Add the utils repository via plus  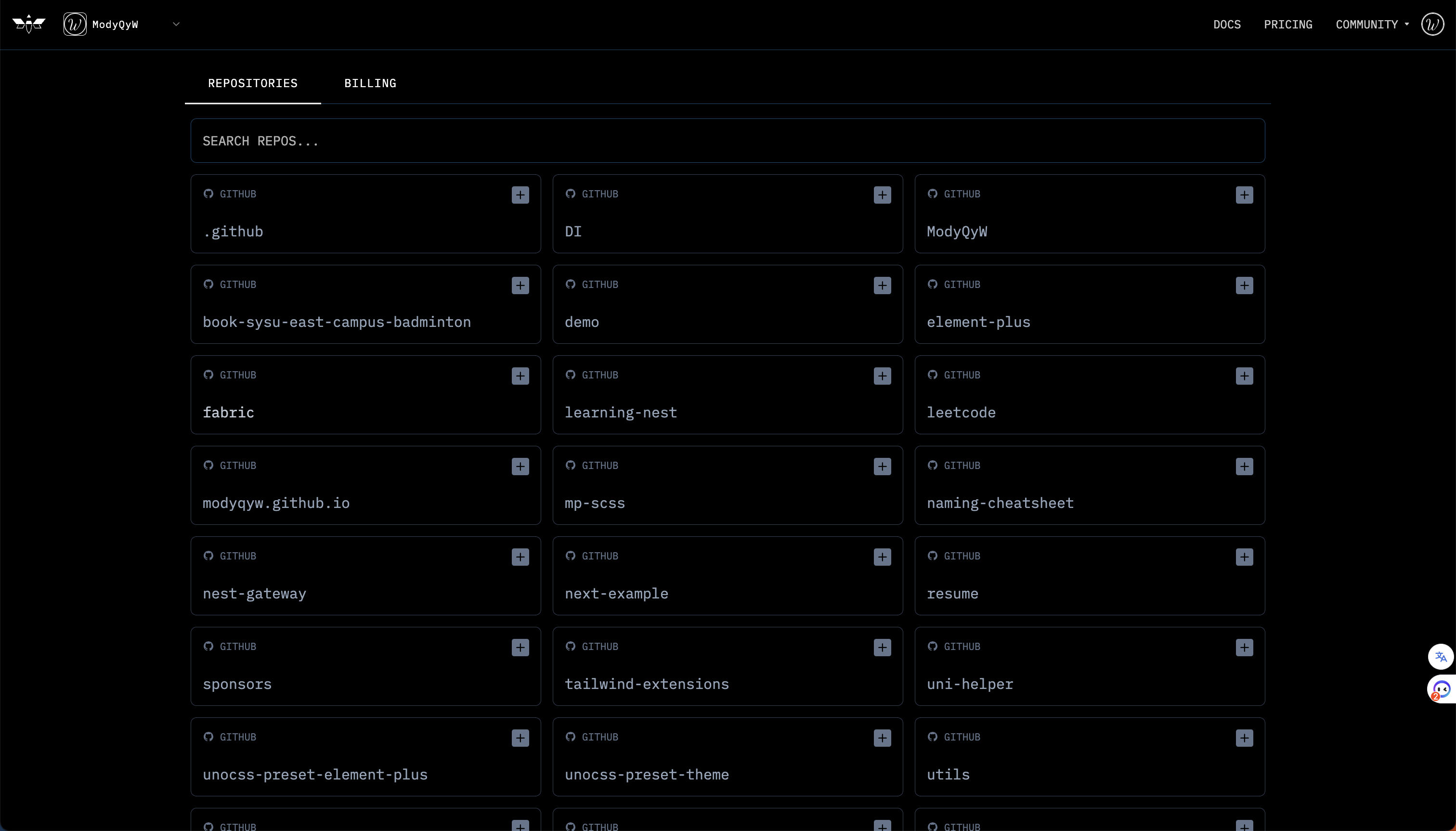click(1244, 738)
